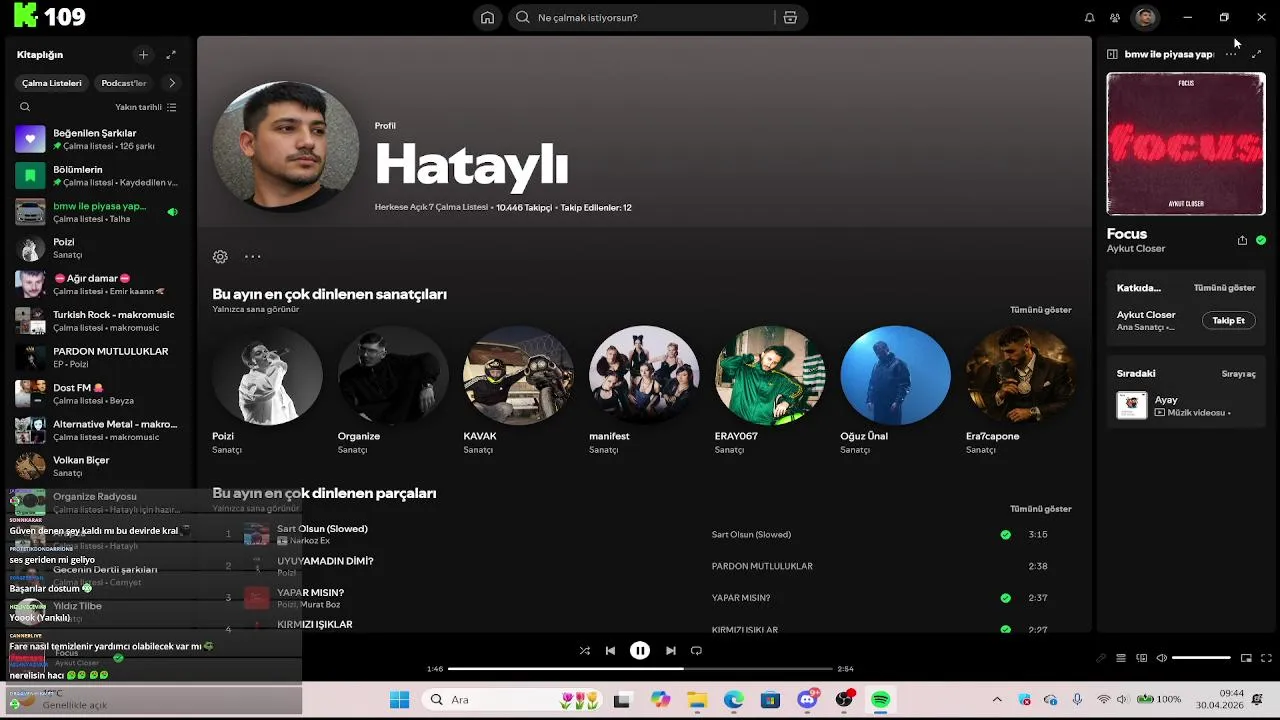This screenshot has width=1280, height=720.
Task: Pause the current song
Action: [640, 651]
